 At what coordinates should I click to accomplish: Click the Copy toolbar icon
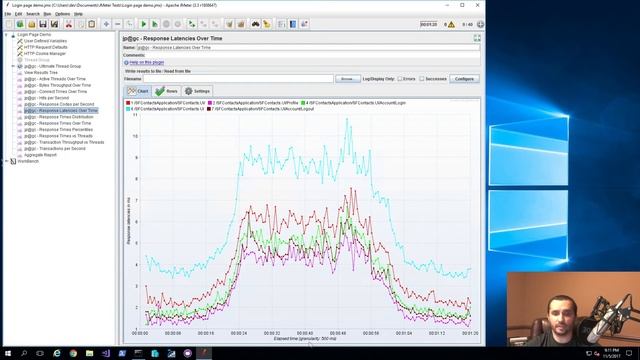pos(80,24)
